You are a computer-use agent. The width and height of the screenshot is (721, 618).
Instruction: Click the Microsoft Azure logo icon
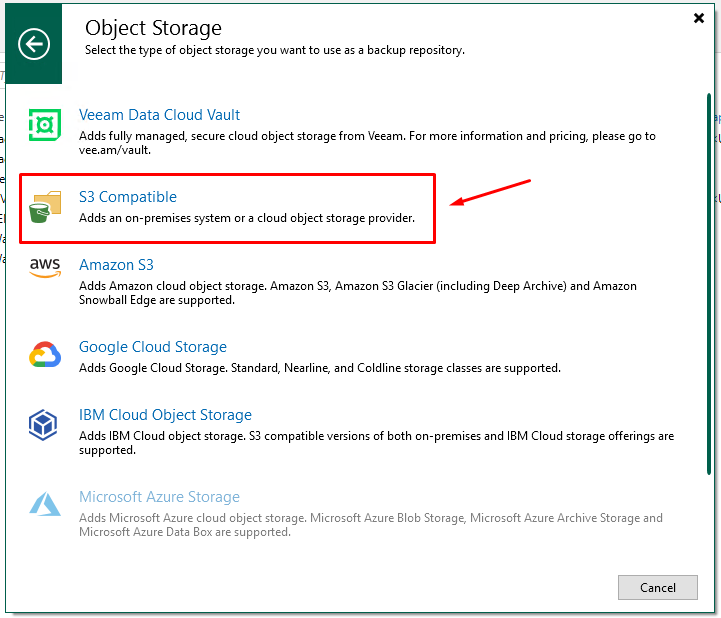(x=45, y=504)
